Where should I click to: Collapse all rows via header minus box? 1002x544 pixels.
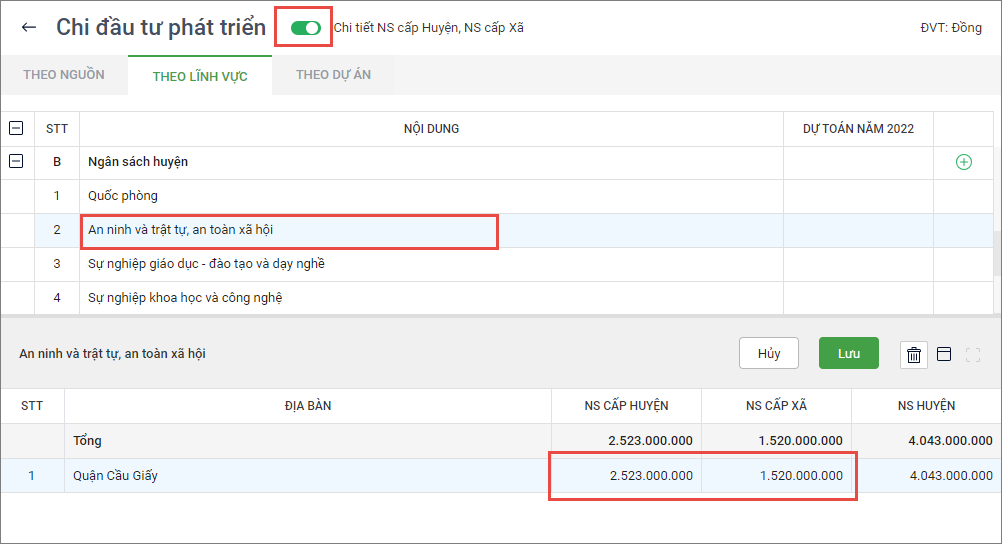(x=16, y=128)
